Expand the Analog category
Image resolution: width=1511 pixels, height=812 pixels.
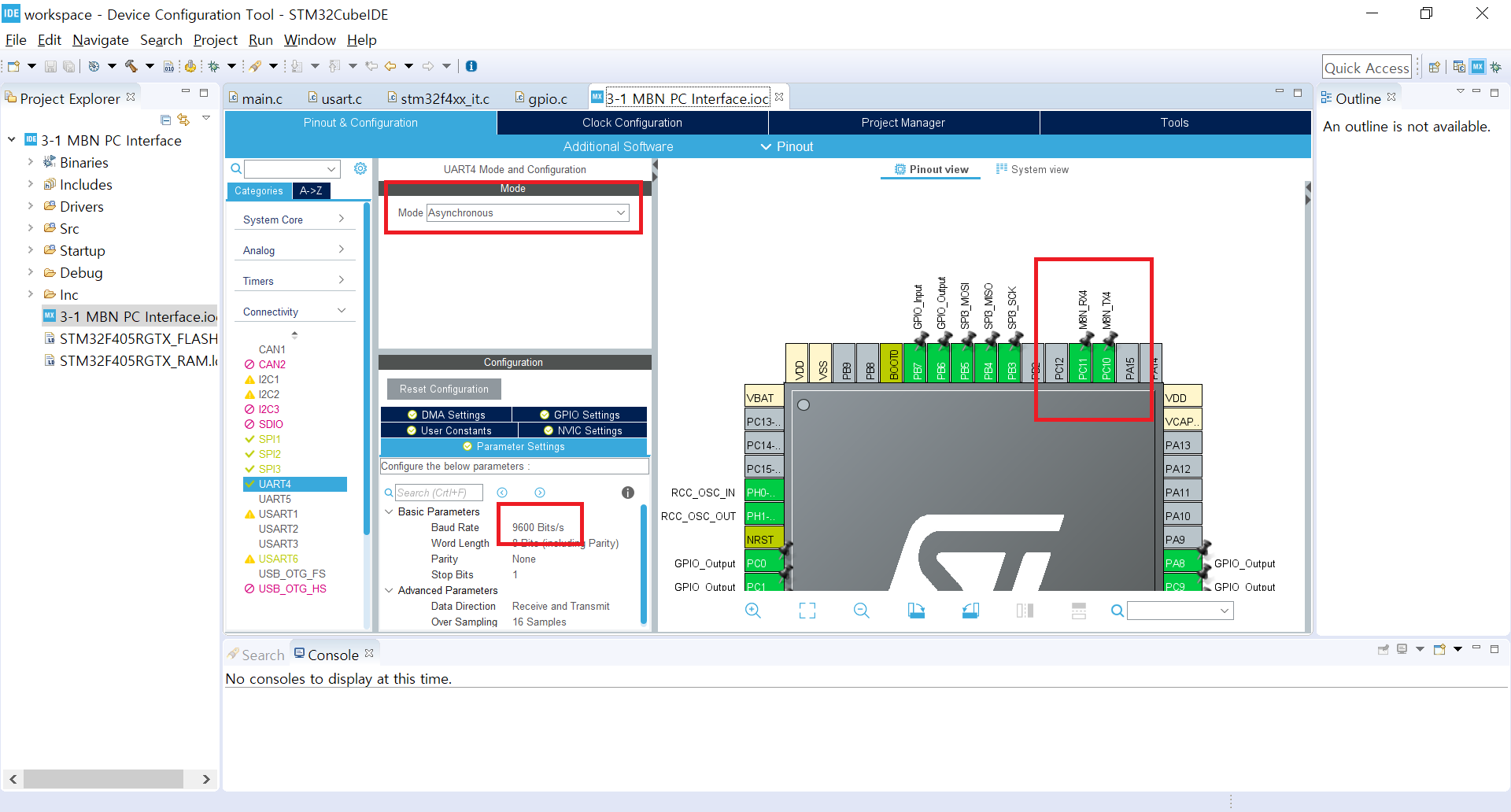[x=295, y=250]
